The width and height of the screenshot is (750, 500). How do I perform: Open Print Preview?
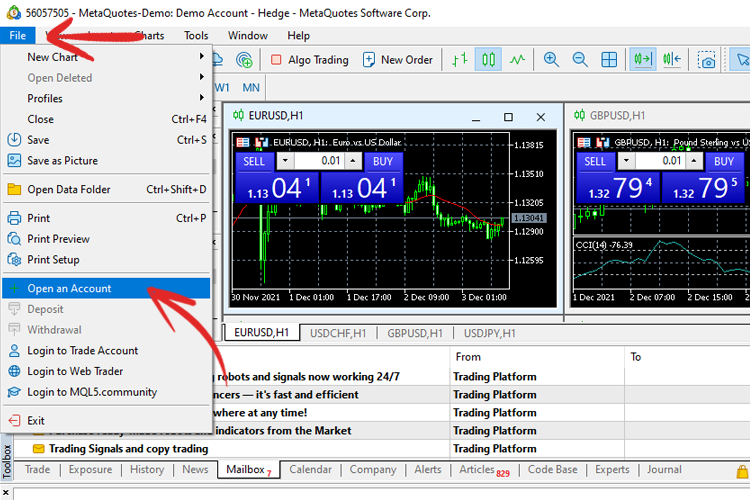[x=106, y=239]
